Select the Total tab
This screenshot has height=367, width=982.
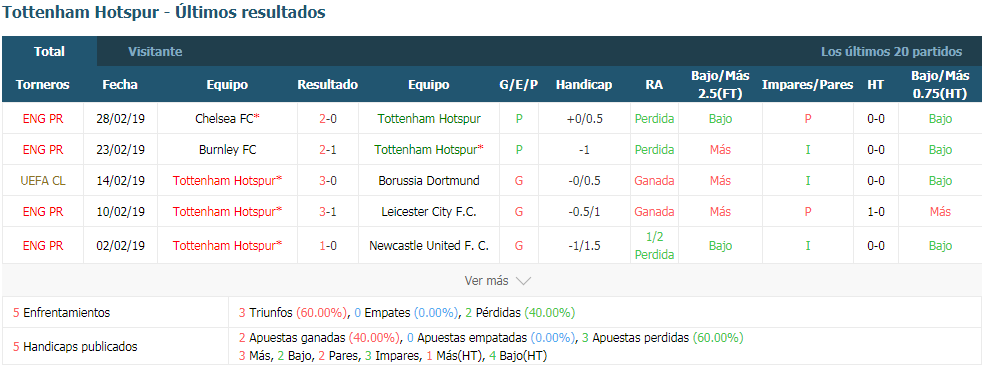[49, 52]
